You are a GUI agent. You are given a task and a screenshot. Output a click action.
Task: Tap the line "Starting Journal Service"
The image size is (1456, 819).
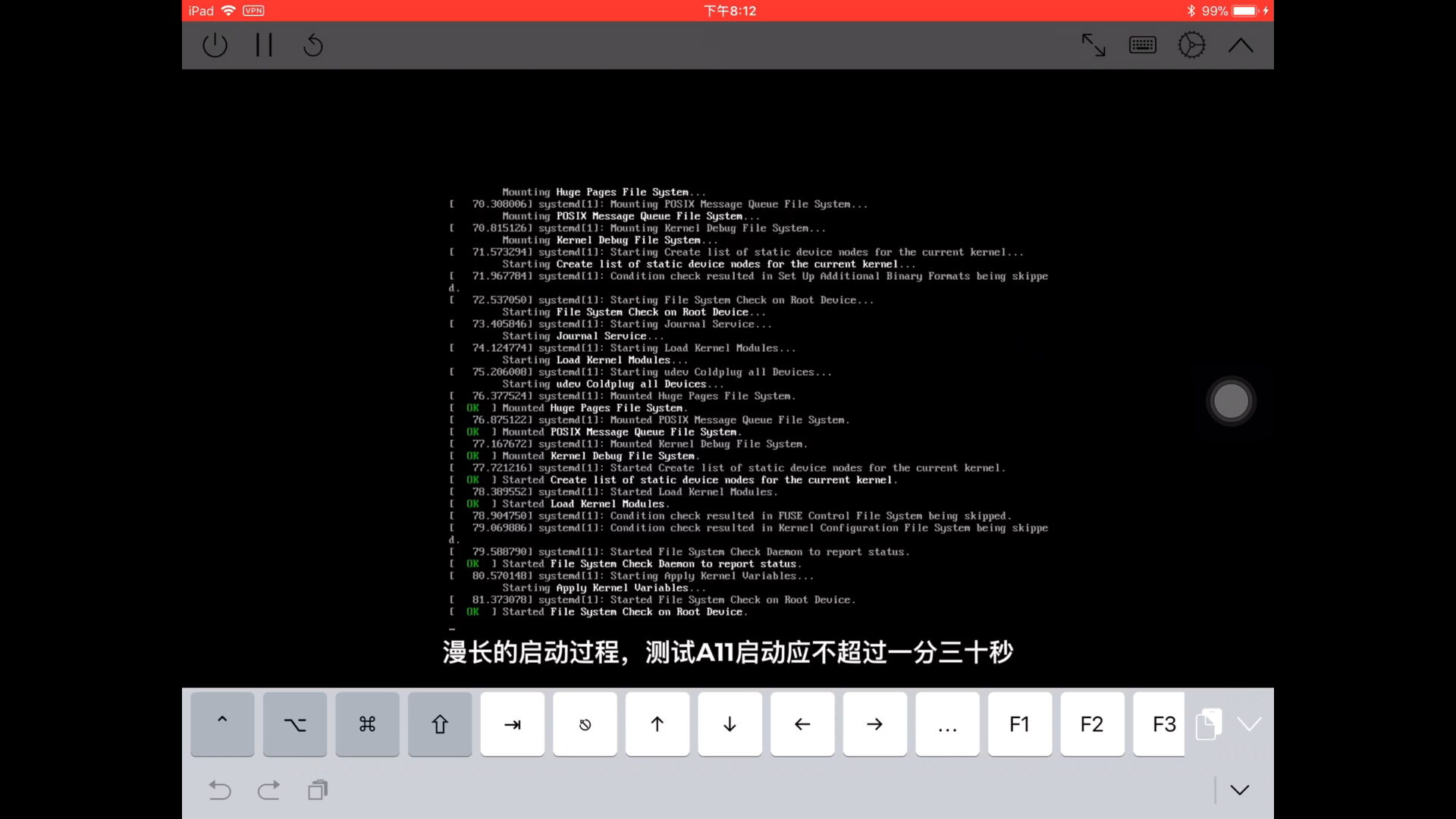click(583, 336)
